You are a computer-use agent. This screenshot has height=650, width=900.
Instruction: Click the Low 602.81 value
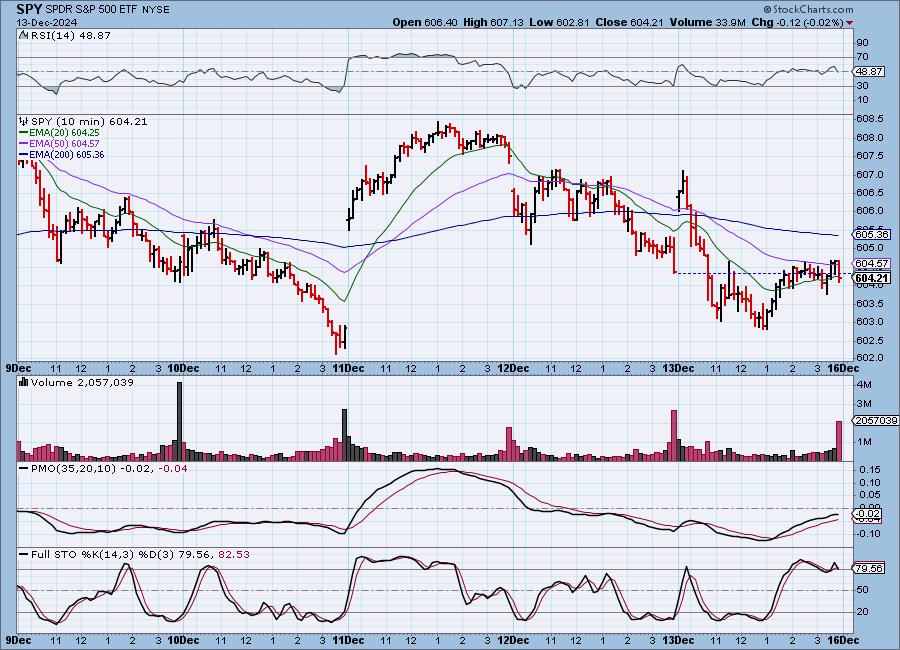[560, 22]
